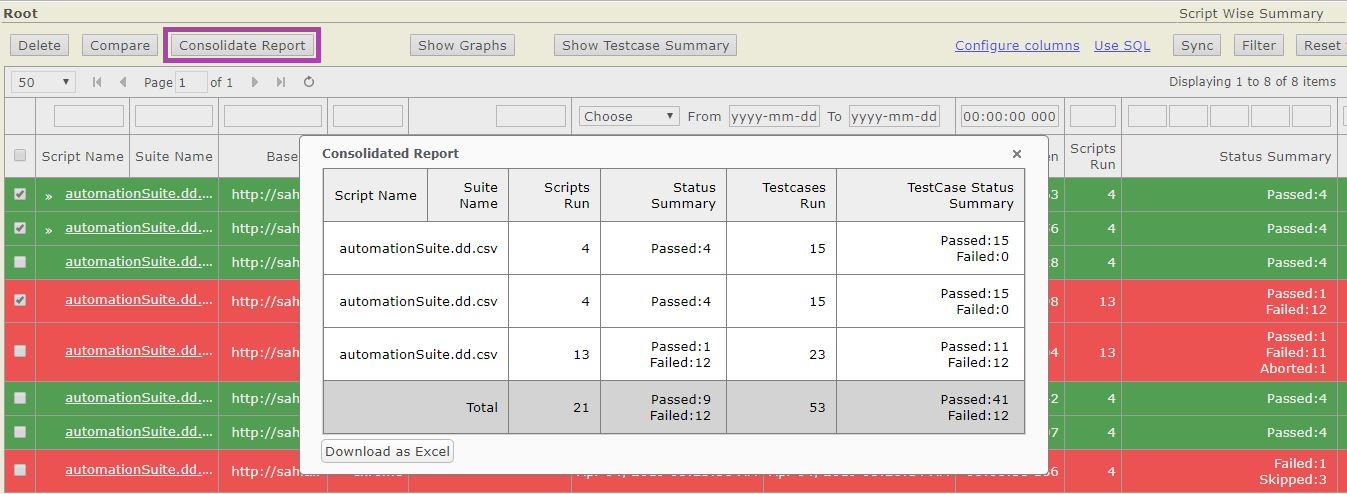The image size is (1347, 494).
Task: Close the Consolidated Report popup
Action: click(1017, 154)
